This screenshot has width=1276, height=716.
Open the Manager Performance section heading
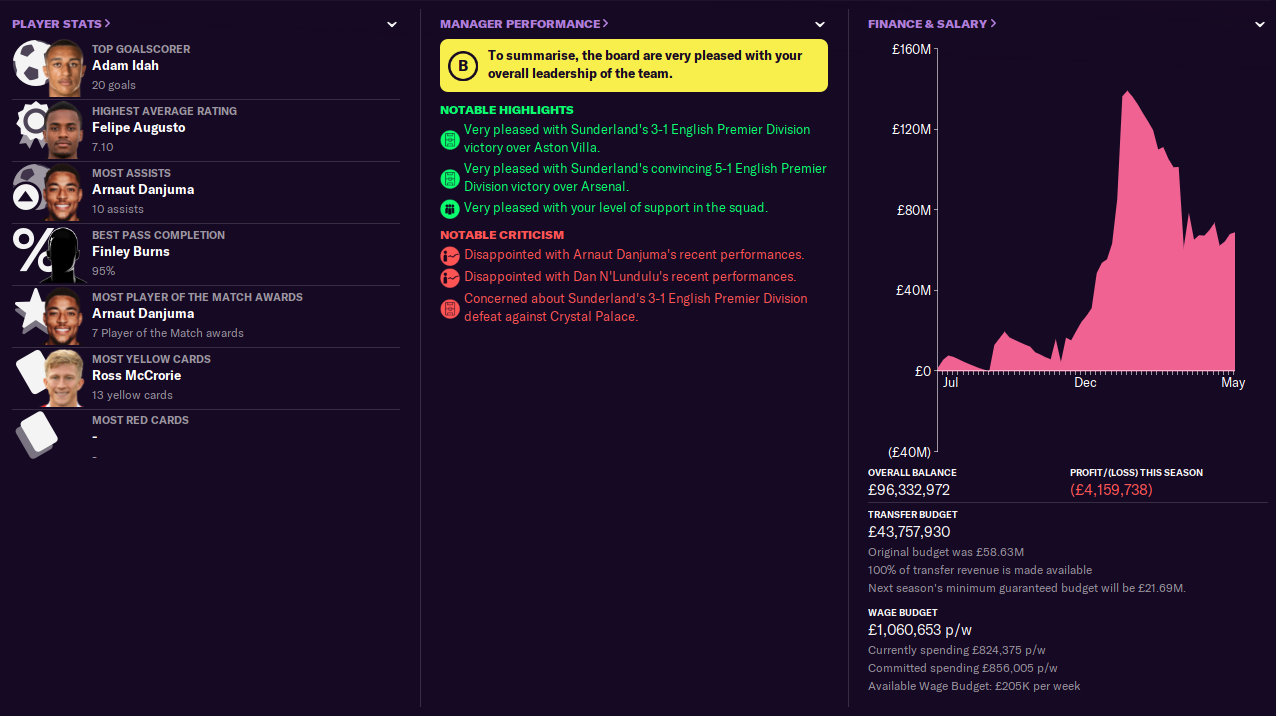pyautogui.click(x=524, y=23)
